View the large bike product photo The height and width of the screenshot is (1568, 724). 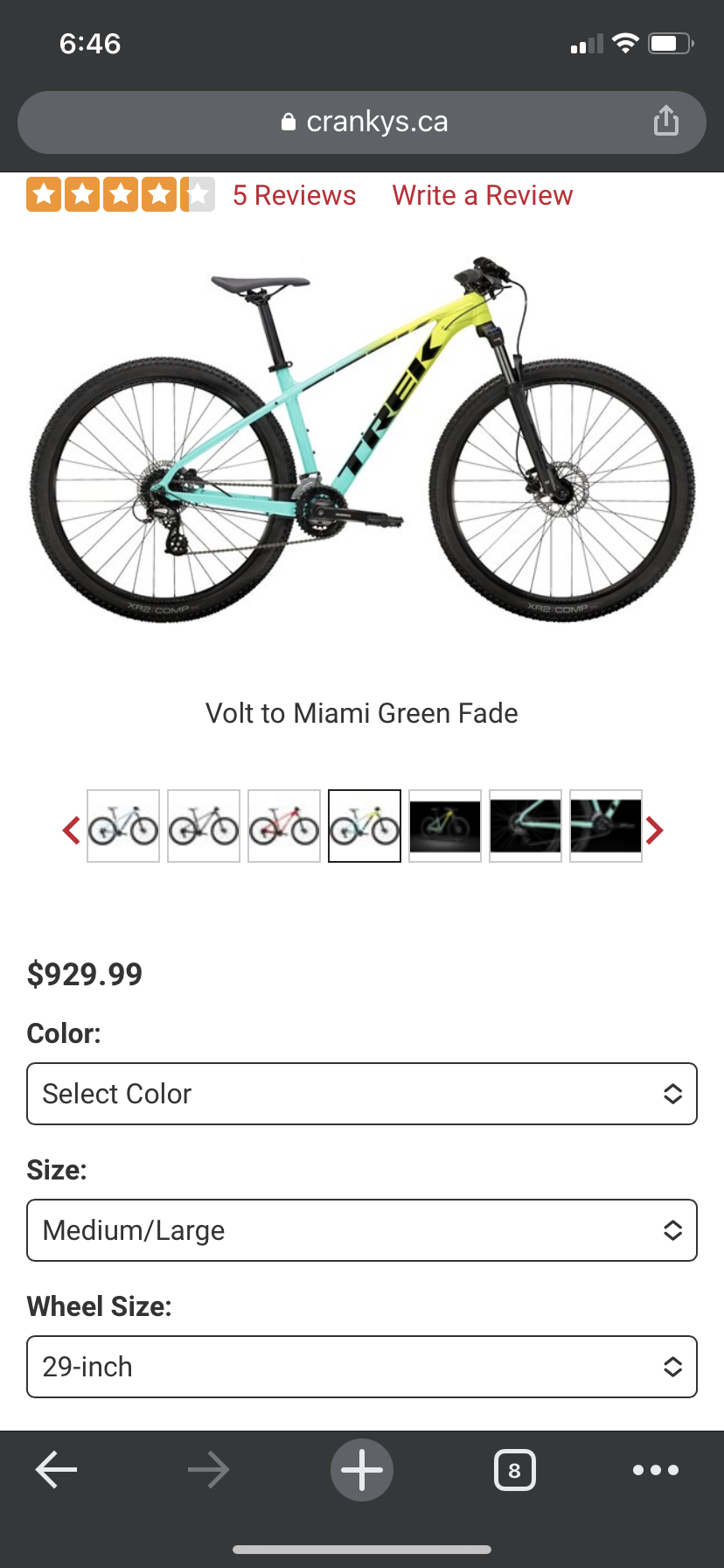[362, 437]
